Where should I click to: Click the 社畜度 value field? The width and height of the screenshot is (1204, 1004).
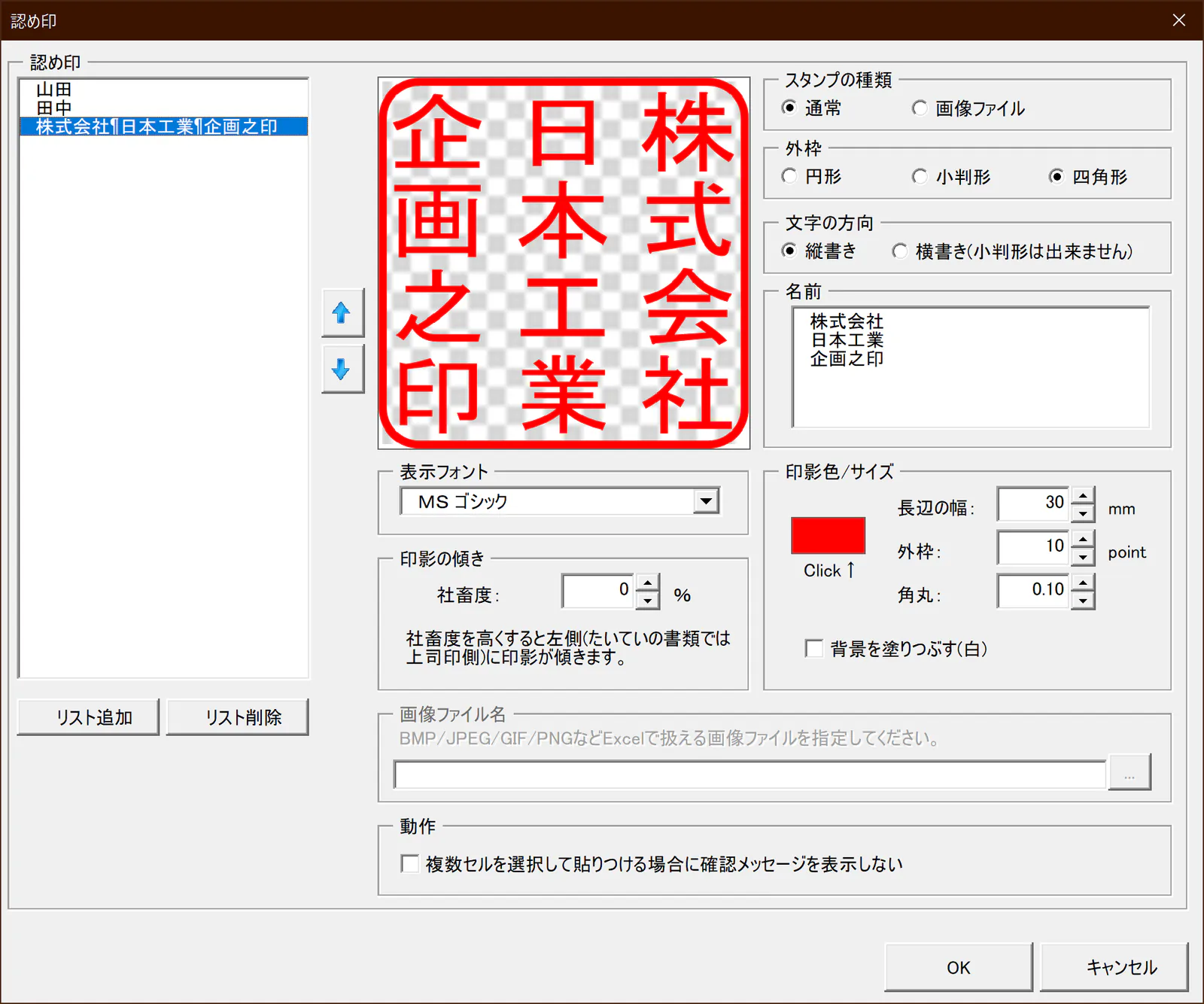click(598, 591)
